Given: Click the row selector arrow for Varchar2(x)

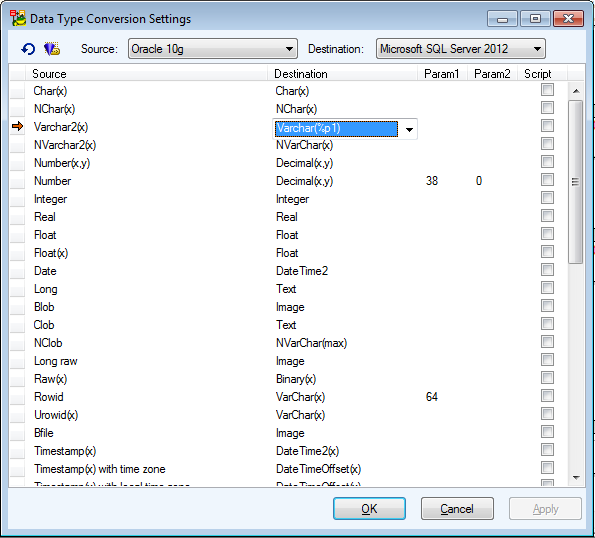Looking at the screenshot, I should tap(17, 126).
